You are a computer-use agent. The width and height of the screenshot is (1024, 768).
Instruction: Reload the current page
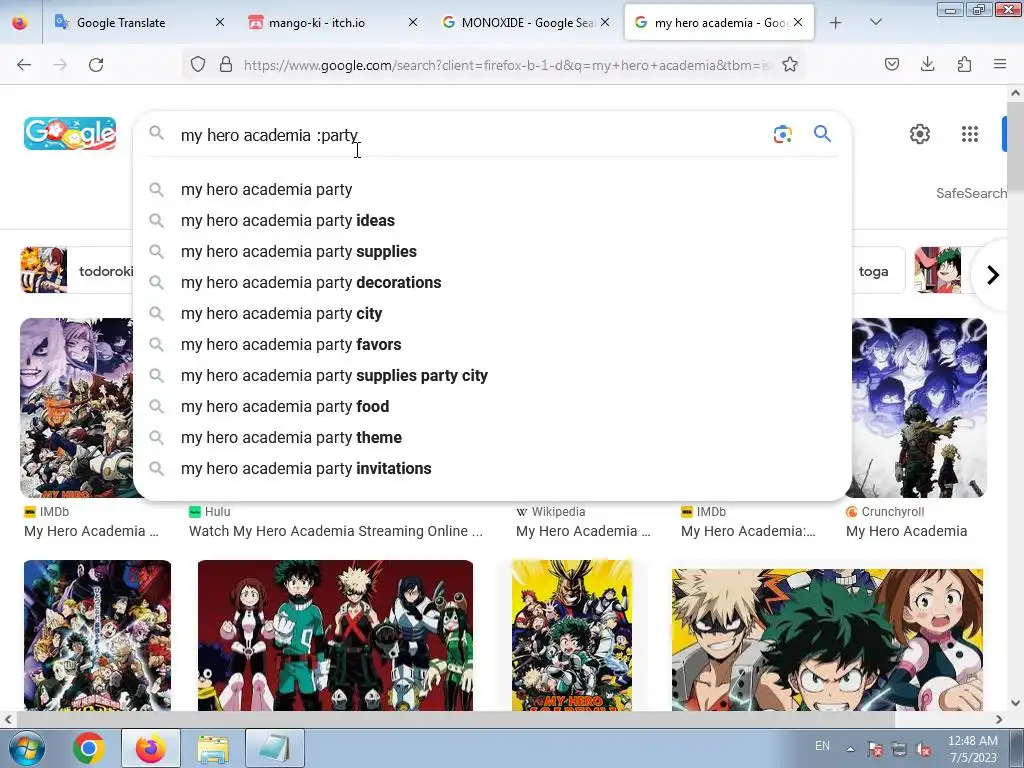click(96, 65)
